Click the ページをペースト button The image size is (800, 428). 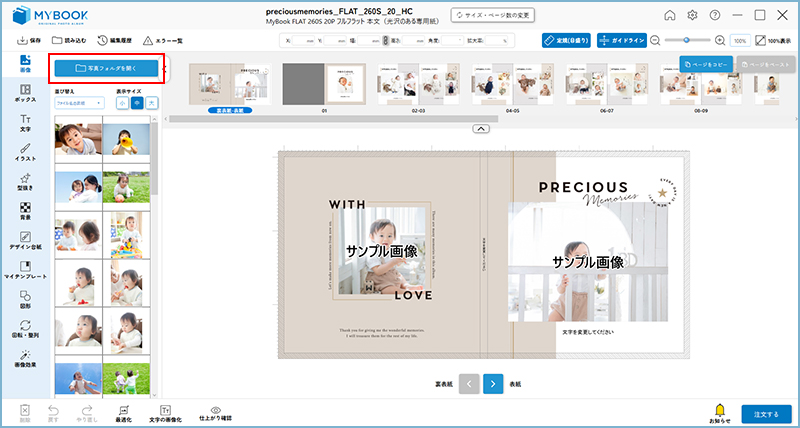point(766,64)
